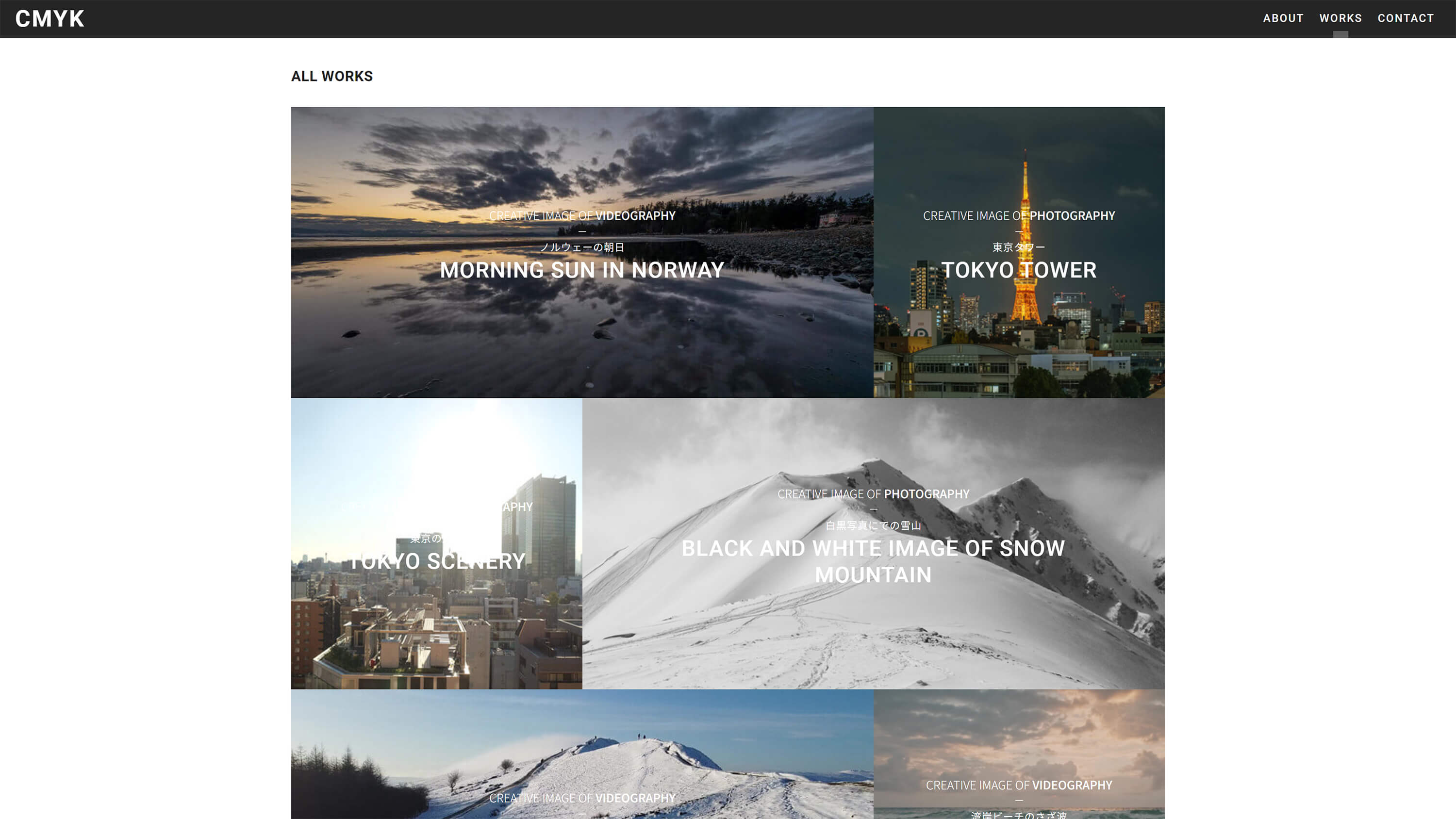This screenshot has width=1456, height=819.
Task: Open the Tokyo Tower work title
Action: tap(1019, 270)
